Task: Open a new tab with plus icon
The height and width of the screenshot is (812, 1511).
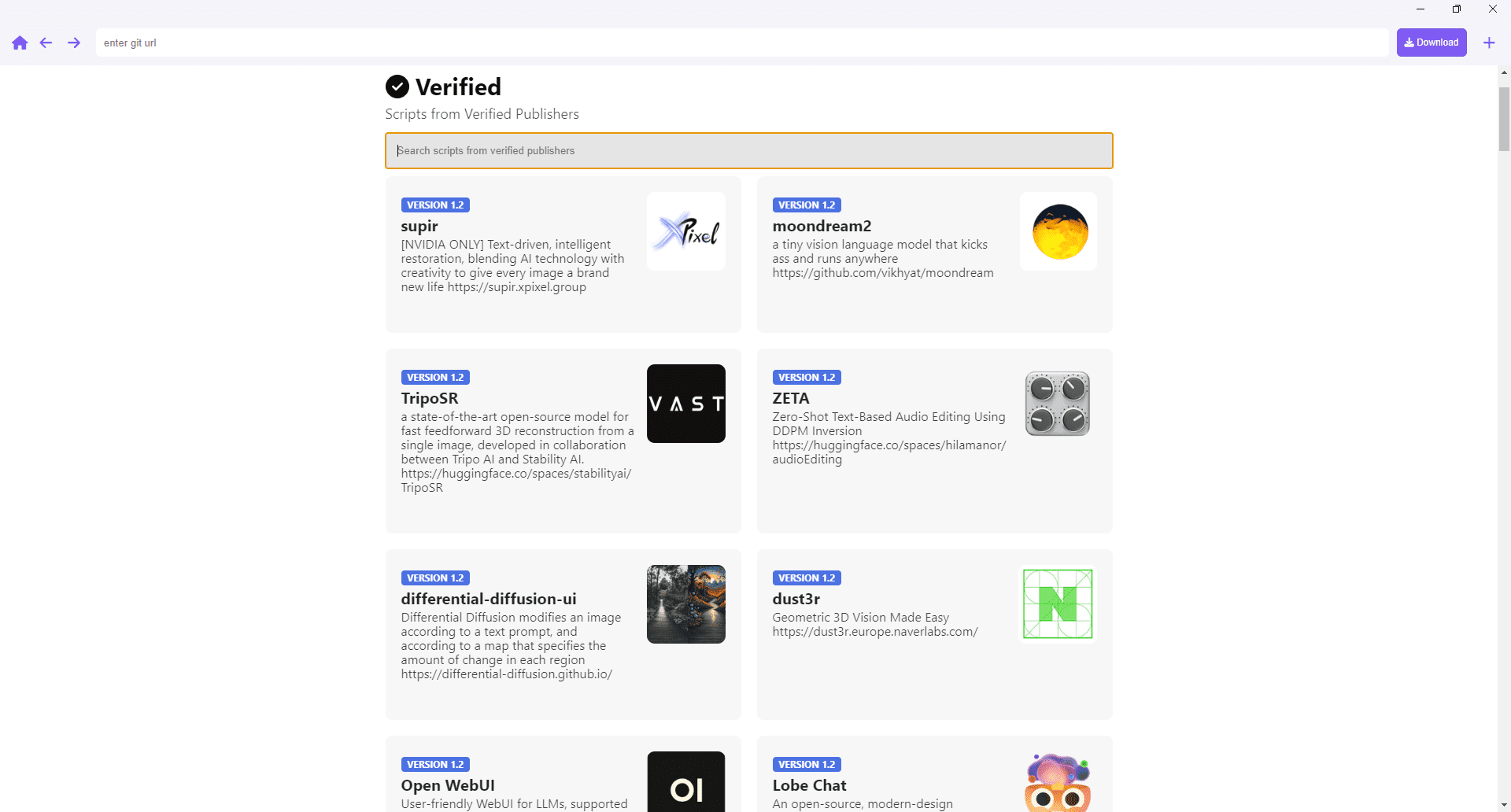Action: click(1489, 42)
